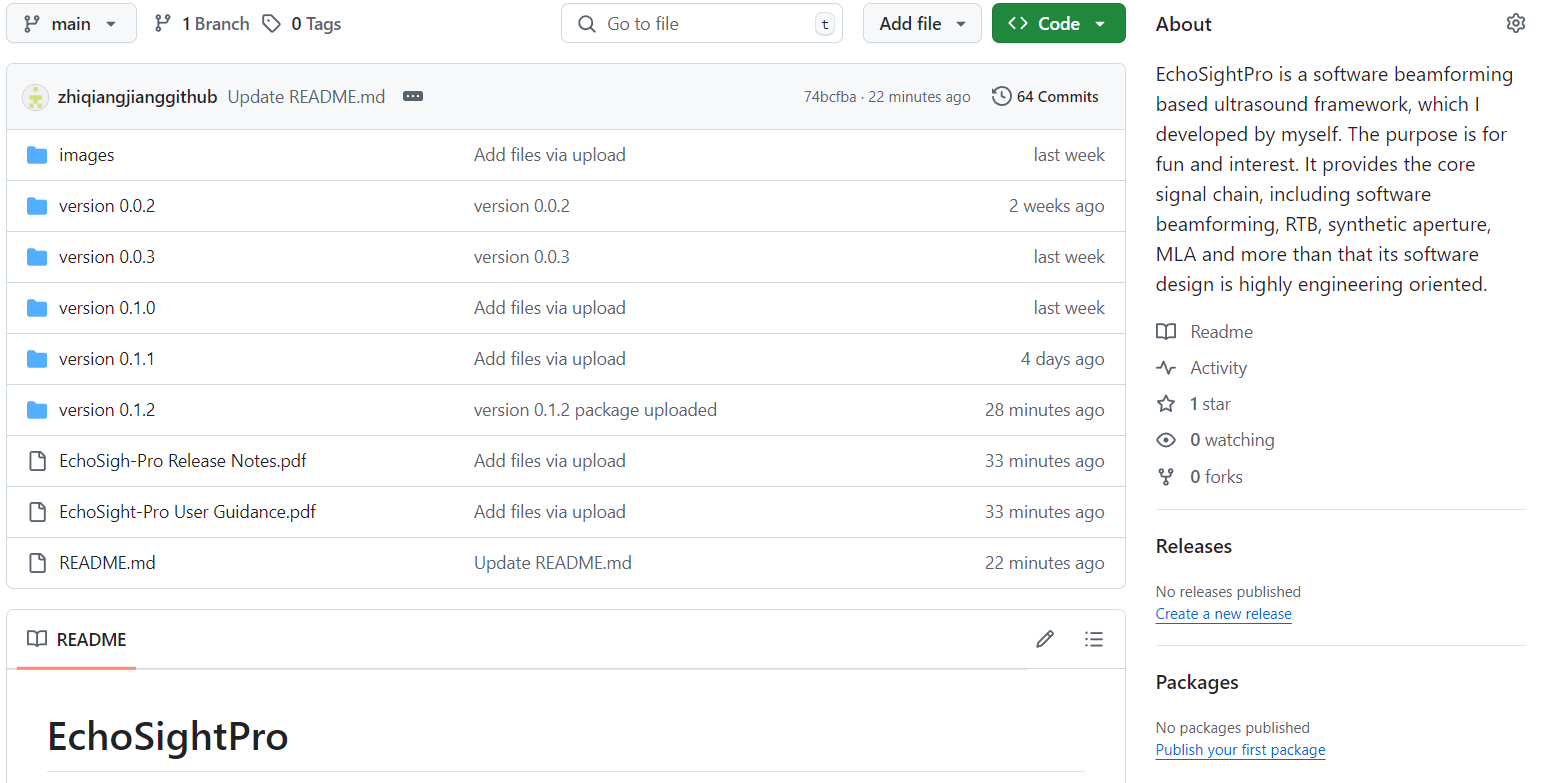Open the Packages heading link
The width and height of the screenshot is (1547, 783).
coord(1197,682)
